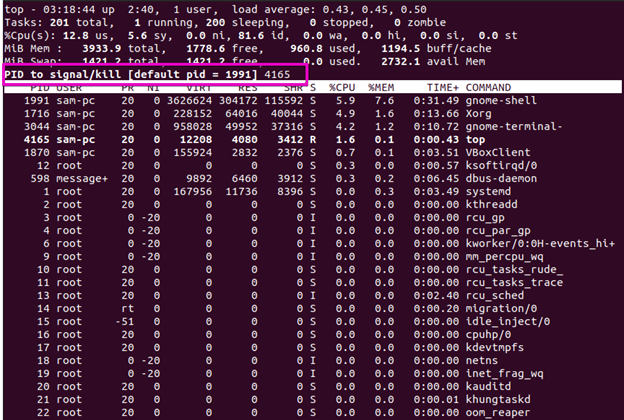Click the TIME+ column header

(443, 88)
